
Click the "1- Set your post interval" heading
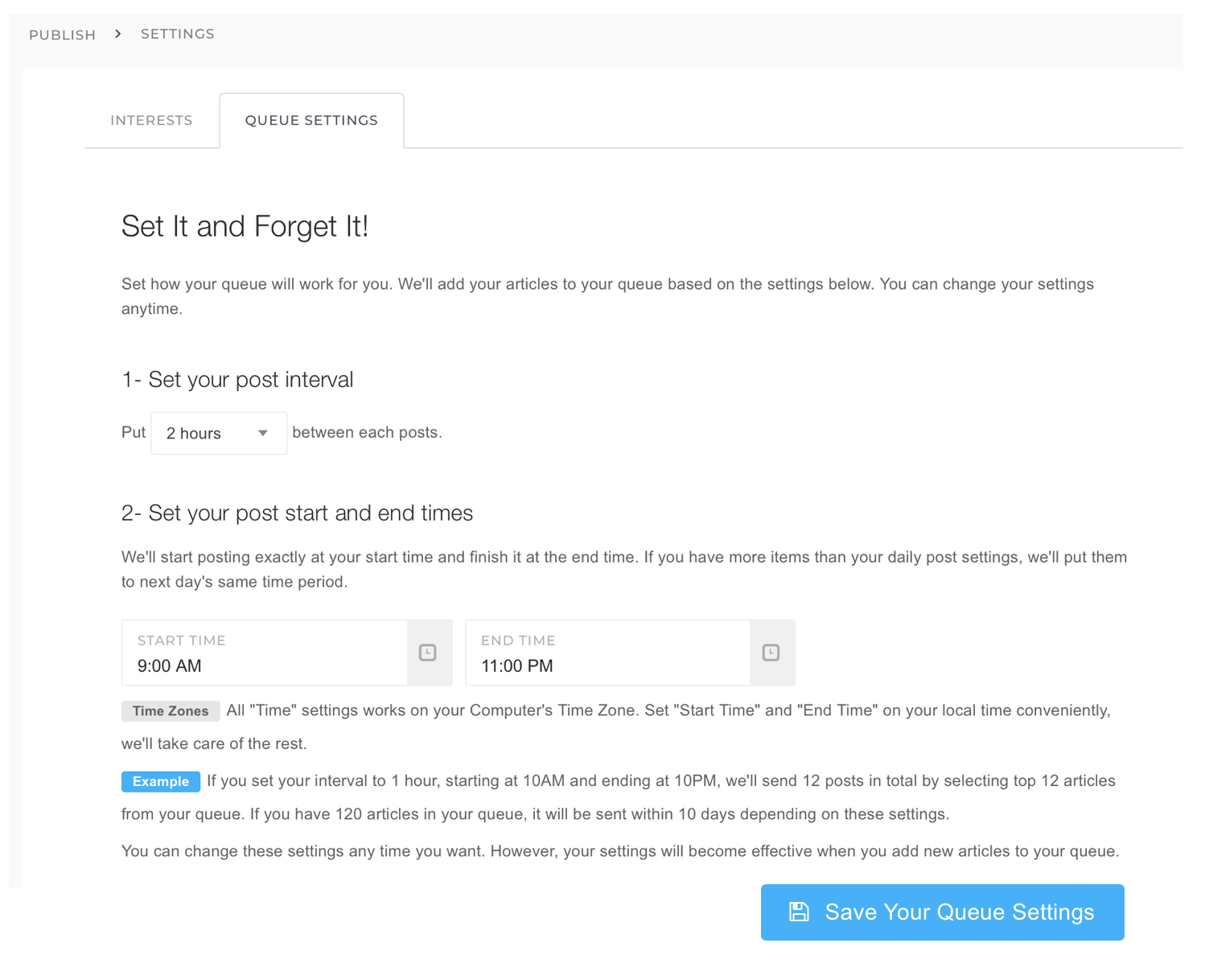[x=237, y=380]
